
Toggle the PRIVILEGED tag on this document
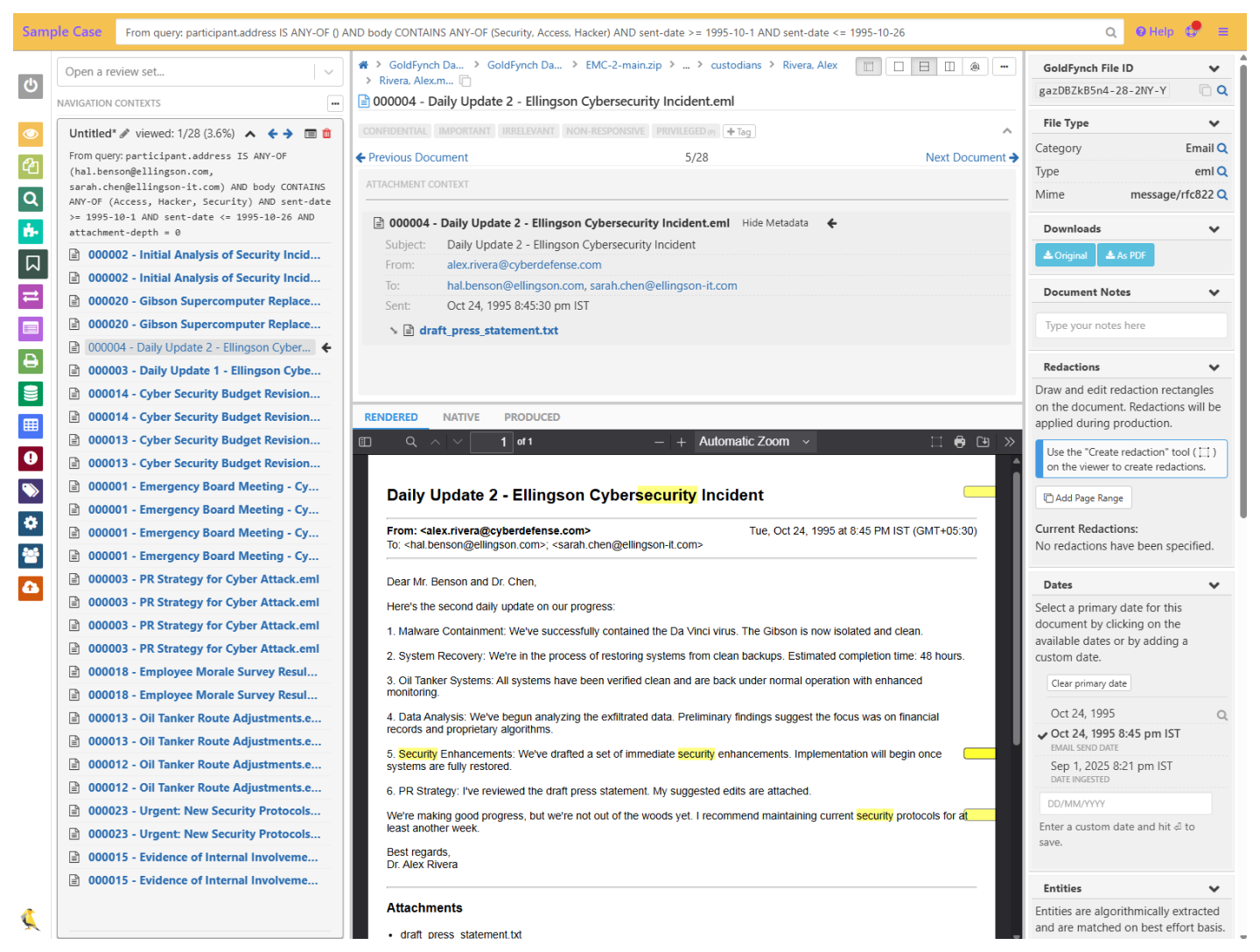(685, 131)
